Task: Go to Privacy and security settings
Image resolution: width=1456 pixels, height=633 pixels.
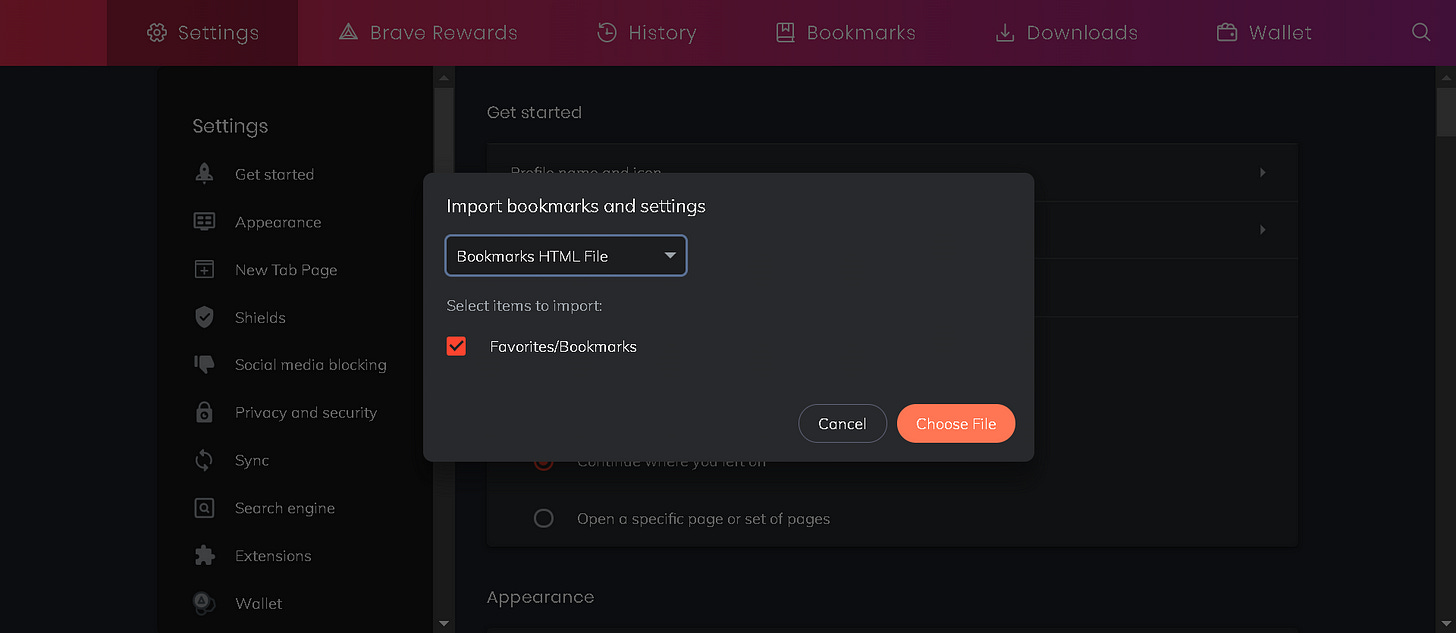Action: 306,412
